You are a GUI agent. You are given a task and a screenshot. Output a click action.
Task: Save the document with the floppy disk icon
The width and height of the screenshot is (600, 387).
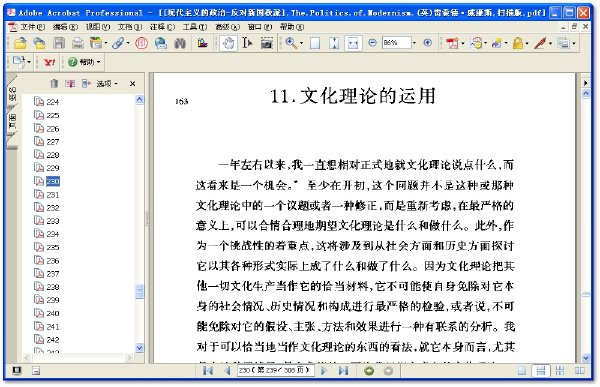(x=59, y=43)
